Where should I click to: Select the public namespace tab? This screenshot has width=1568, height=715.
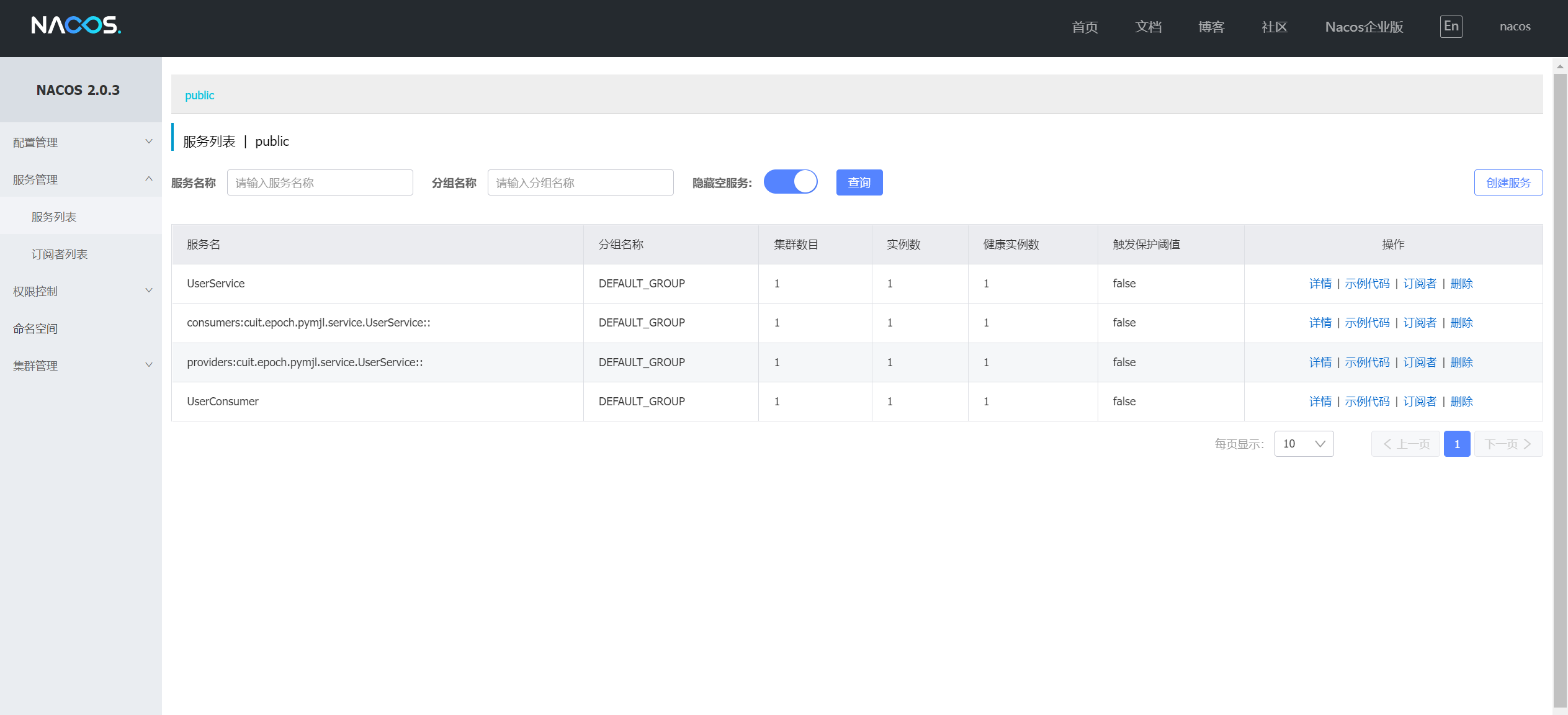coord(199,95)
